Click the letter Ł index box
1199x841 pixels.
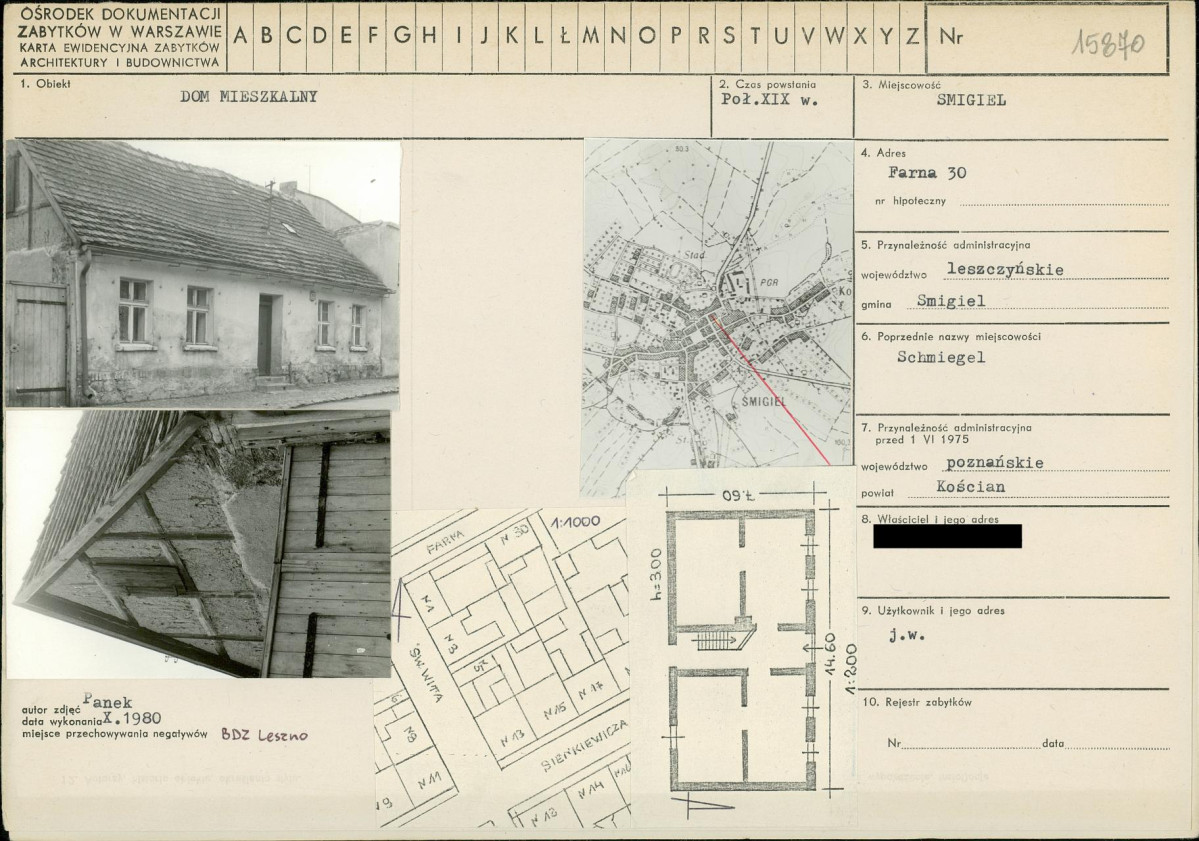(564, 36)
